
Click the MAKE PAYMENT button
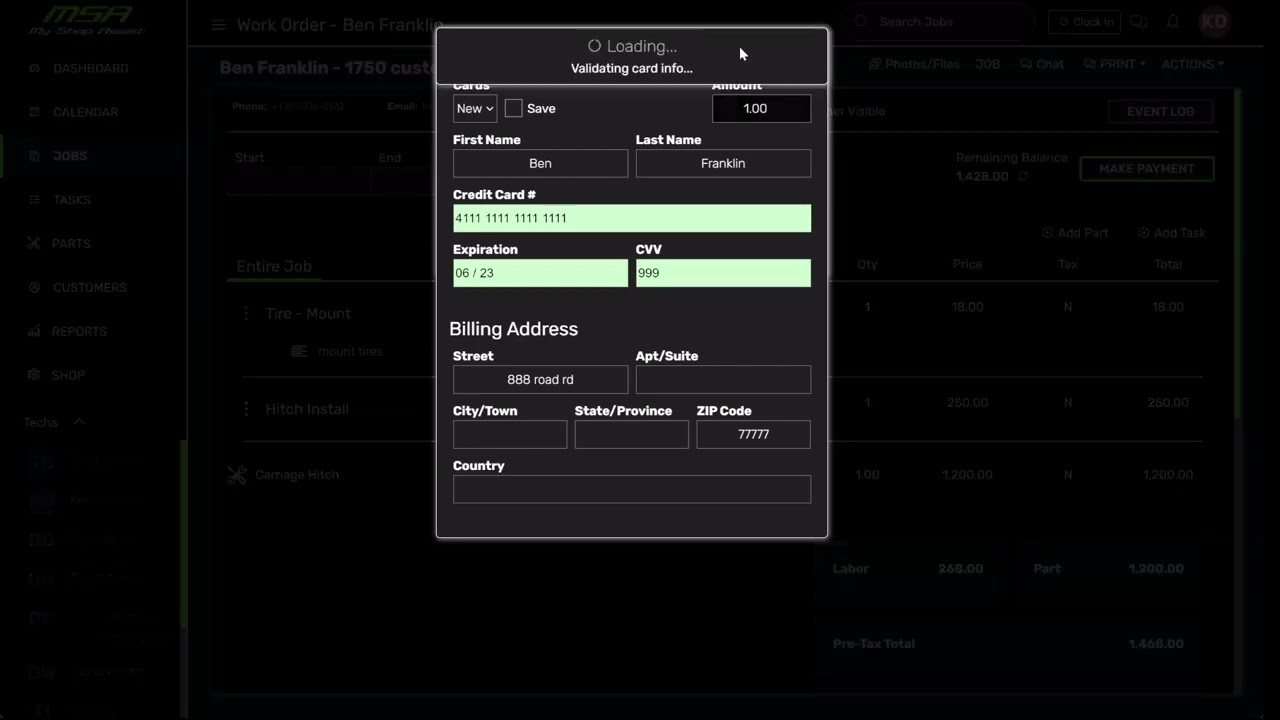click(x=1147, y=169)
